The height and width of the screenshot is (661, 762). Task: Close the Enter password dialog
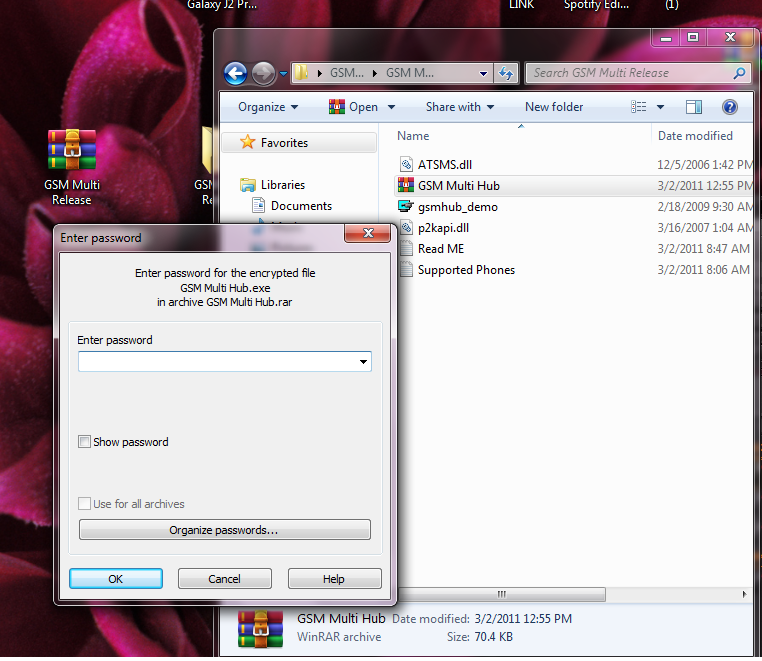click(367, 233)
